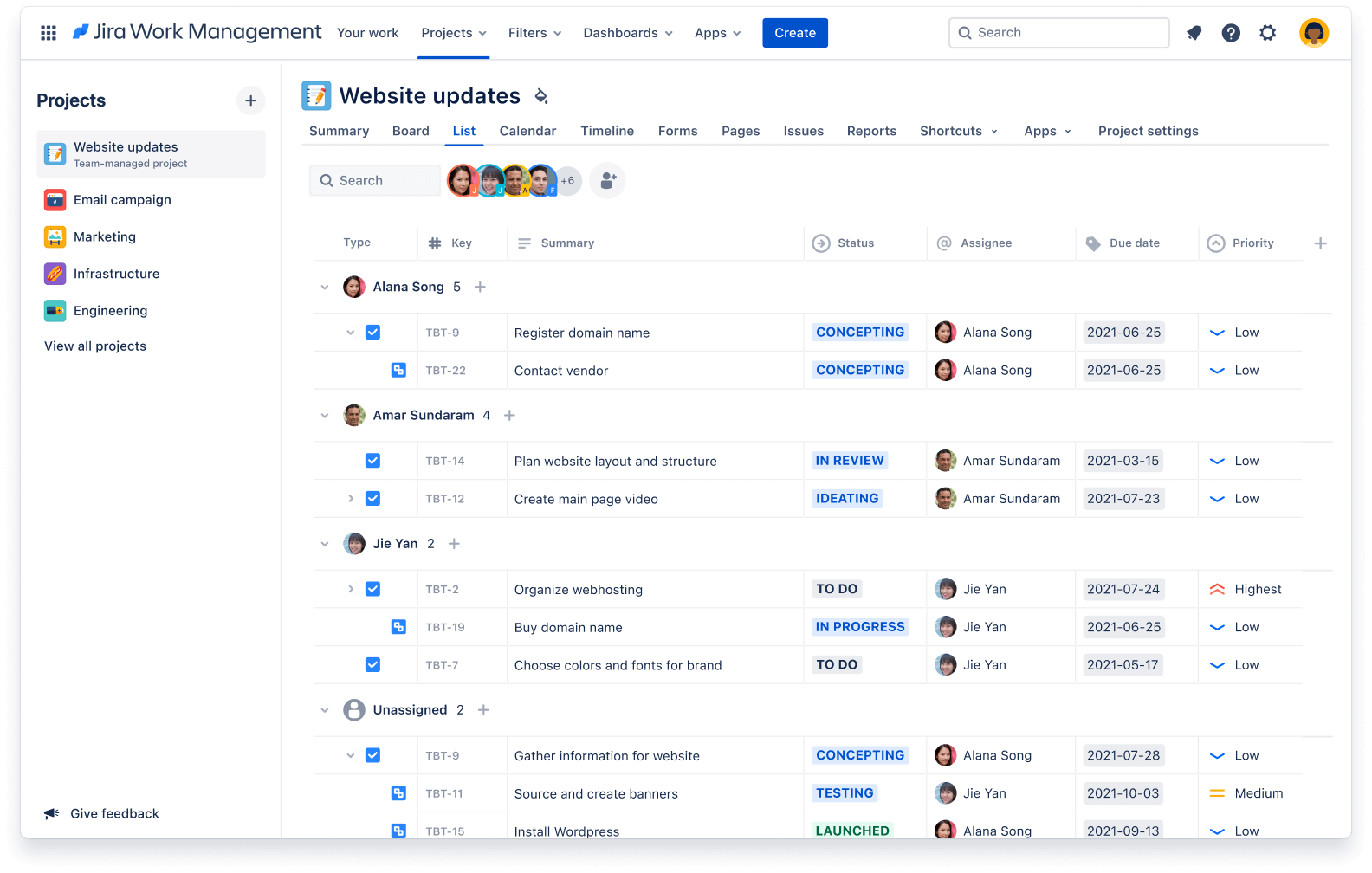1372x873 pixels.
Task: Collapse the Alana Song group
Action: 325,288
